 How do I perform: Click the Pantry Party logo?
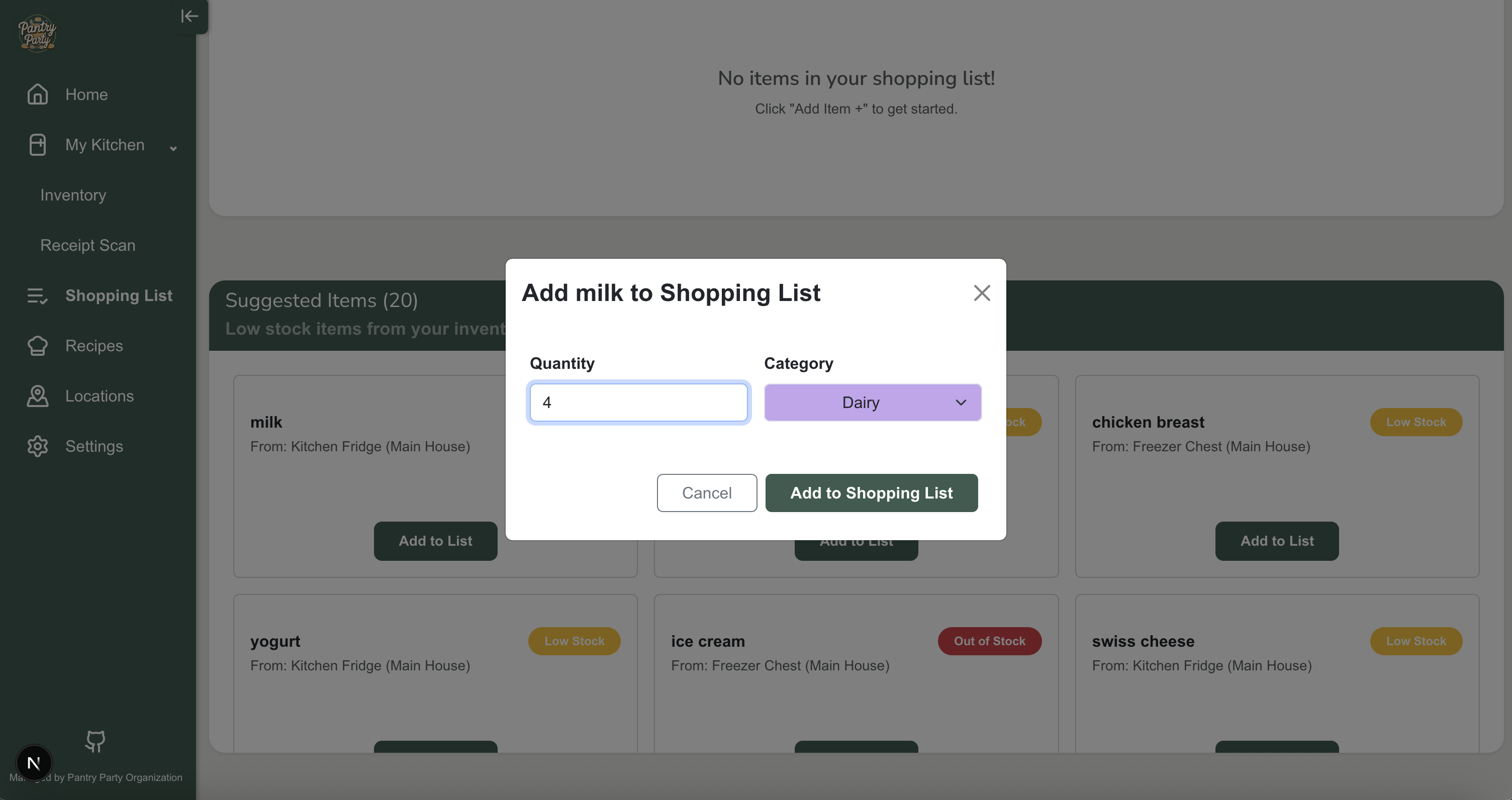pyautogui.click(x=37, y=33)
